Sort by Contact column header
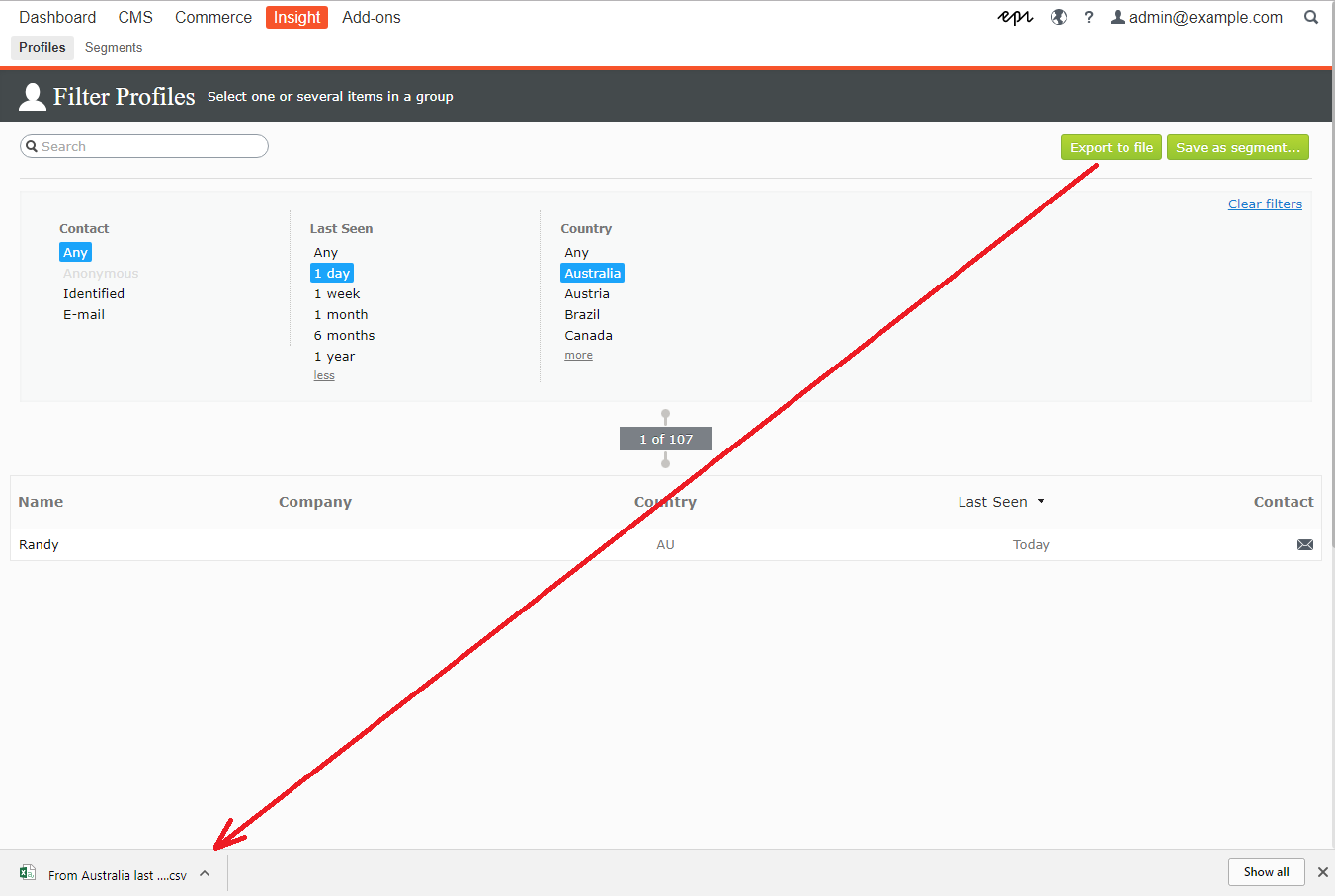 tap(1284, 502)
